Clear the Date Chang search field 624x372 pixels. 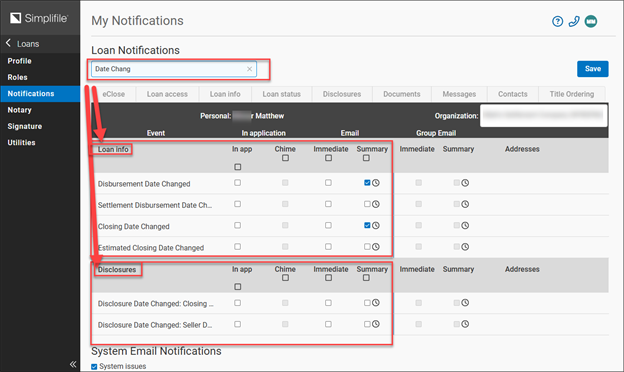pos(250,69)
